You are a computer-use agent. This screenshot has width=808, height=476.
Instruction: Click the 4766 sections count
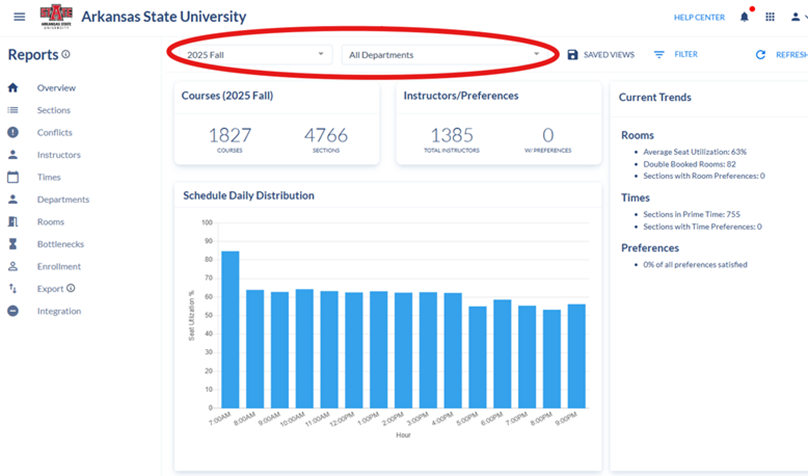pyautogui.click(x=326, y=135)
